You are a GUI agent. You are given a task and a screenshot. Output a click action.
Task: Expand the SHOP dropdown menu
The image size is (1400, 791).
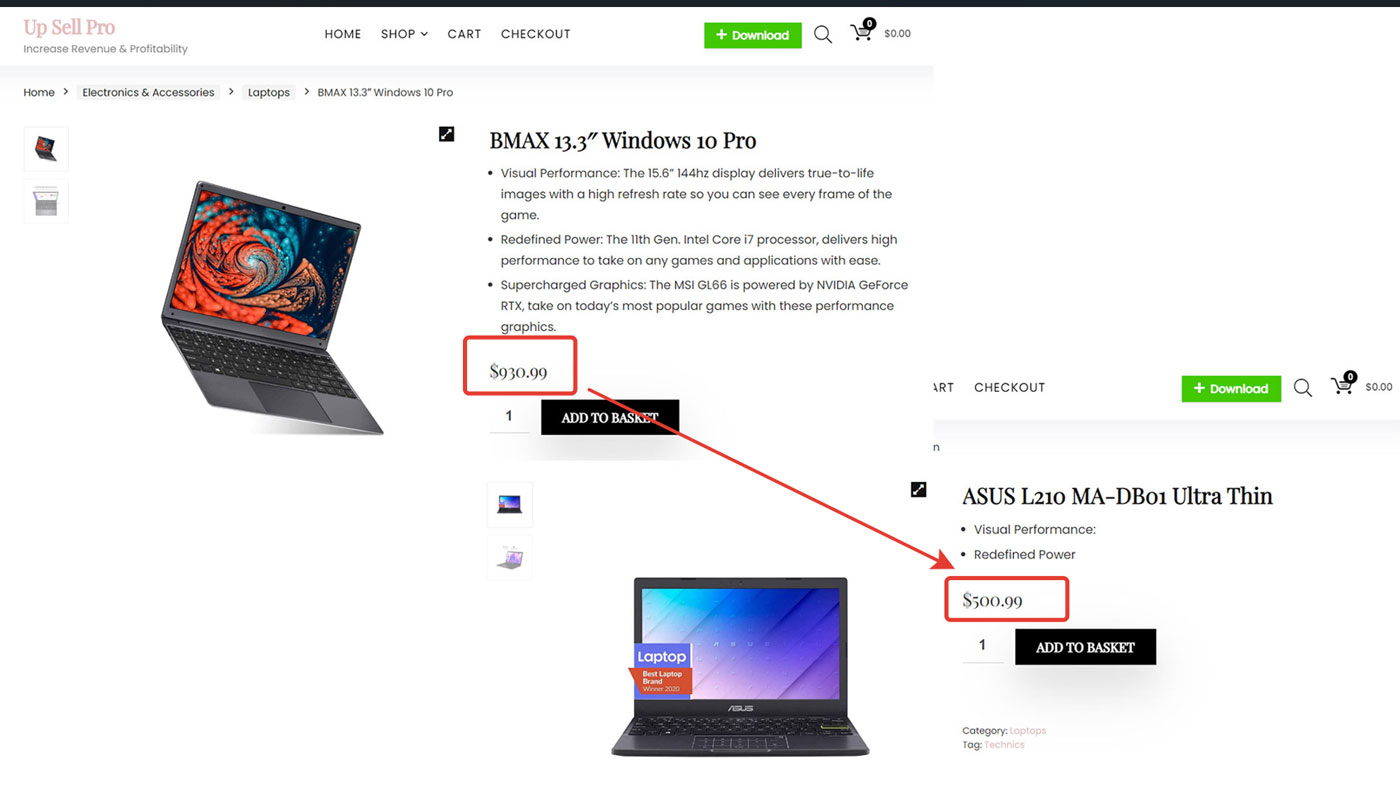tap(404, 34)
